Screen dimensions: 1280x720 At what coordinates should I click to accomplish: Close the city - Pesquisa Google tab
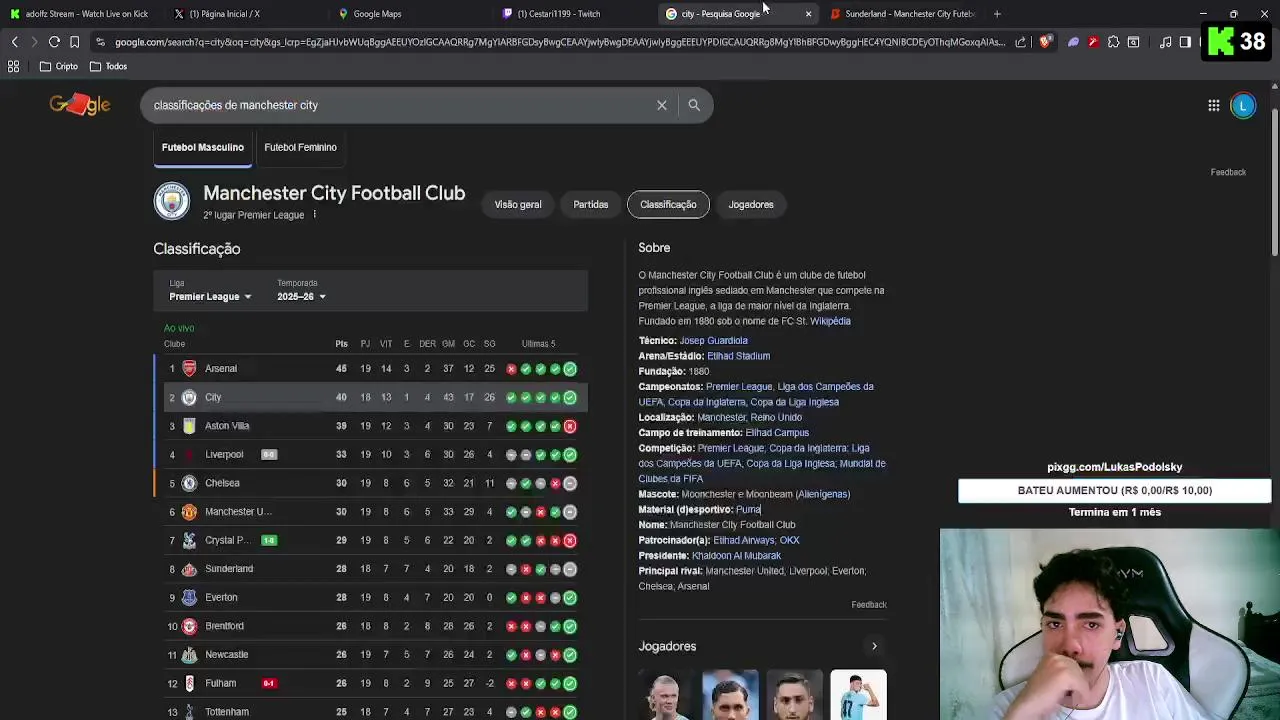coord(808,14)
